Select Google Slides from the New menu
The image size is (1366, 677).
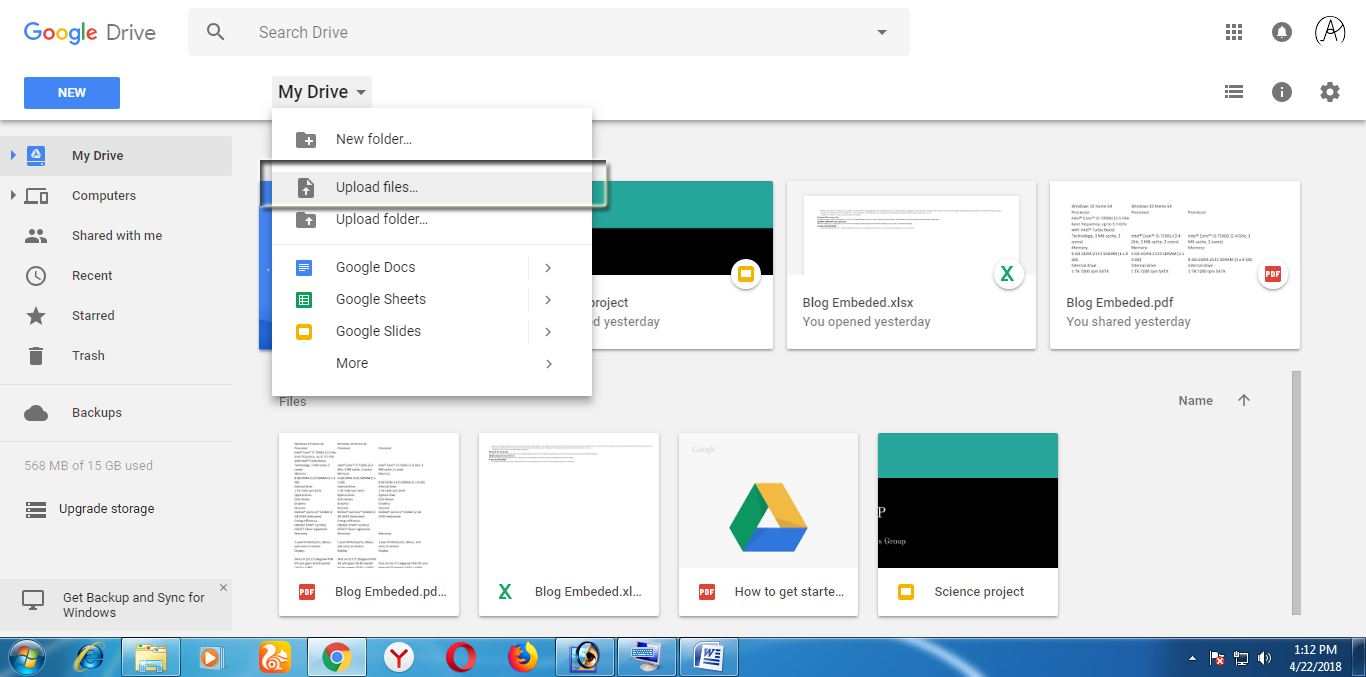[381, 331]
